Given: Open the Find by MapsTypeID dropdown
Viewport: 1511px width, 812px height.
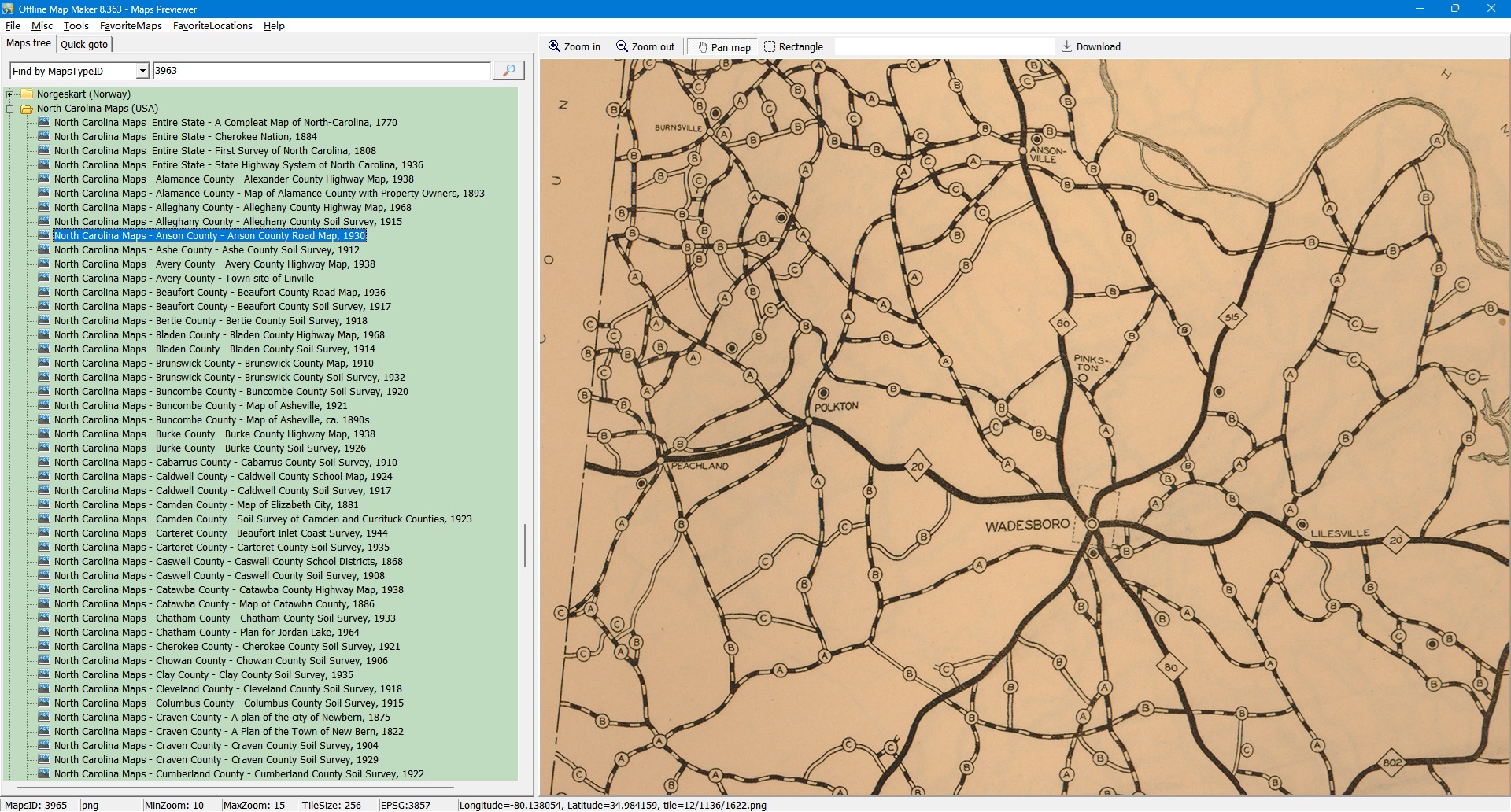Looking at the screenshot, I should point(142,72).
